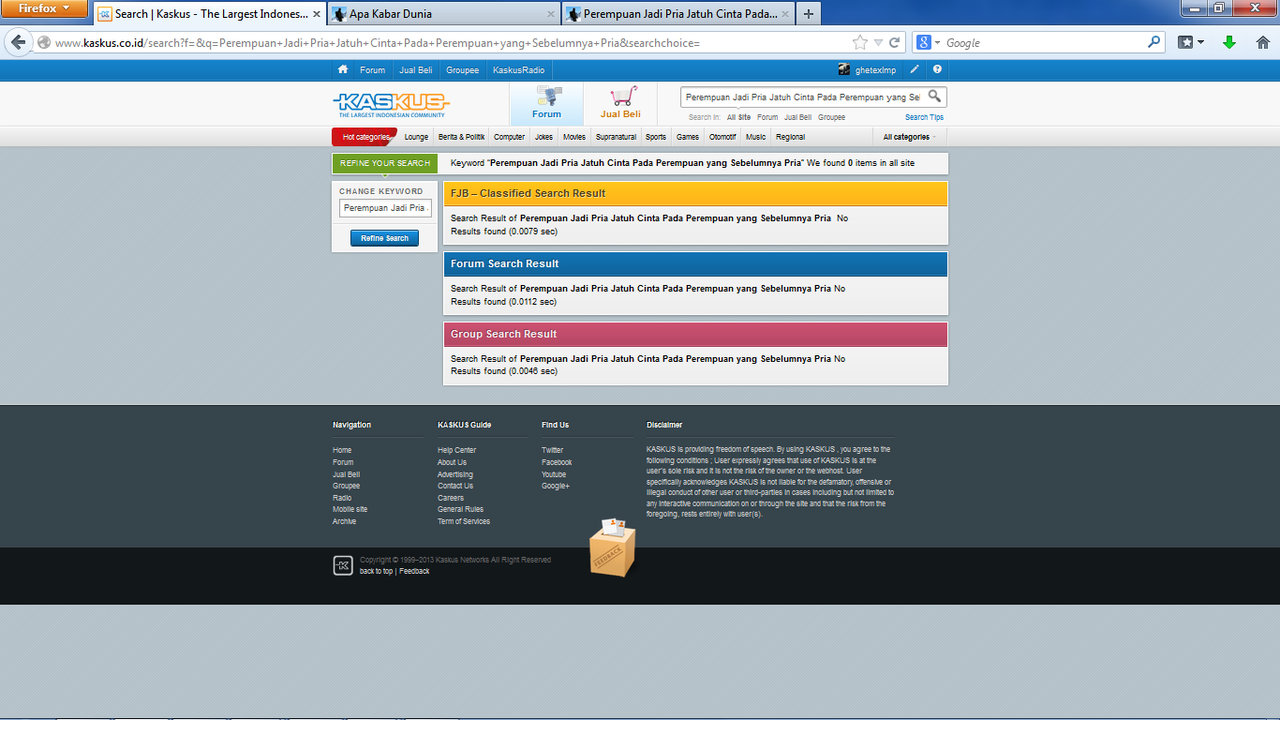Click the Kaskus home icon in top bar
Image resolution: width=1280 pixels, height=735 pixels.
tap(343, 70)
